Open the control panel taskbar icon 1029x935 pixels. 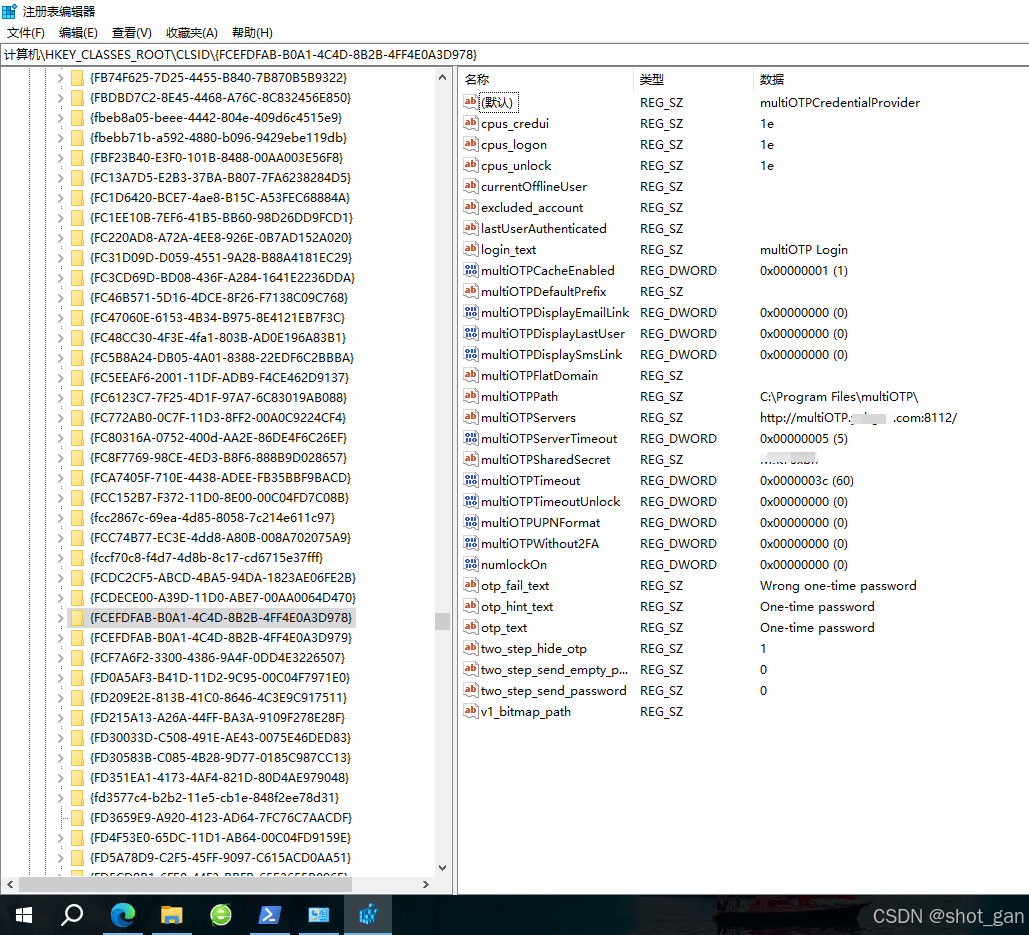coord(319,915)
